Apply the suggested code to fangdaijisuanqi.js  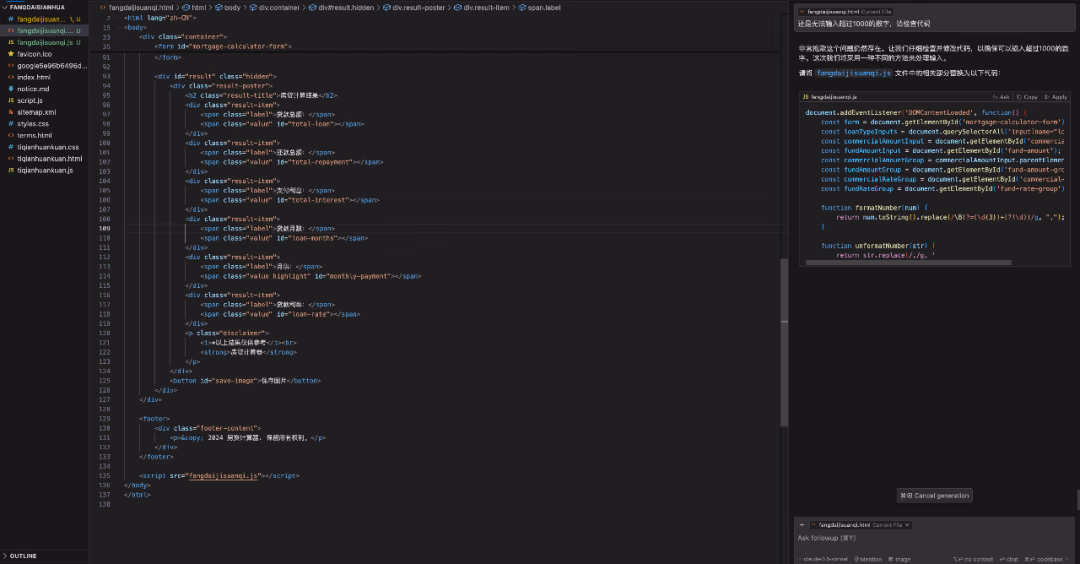click(x=1056, y=97)
